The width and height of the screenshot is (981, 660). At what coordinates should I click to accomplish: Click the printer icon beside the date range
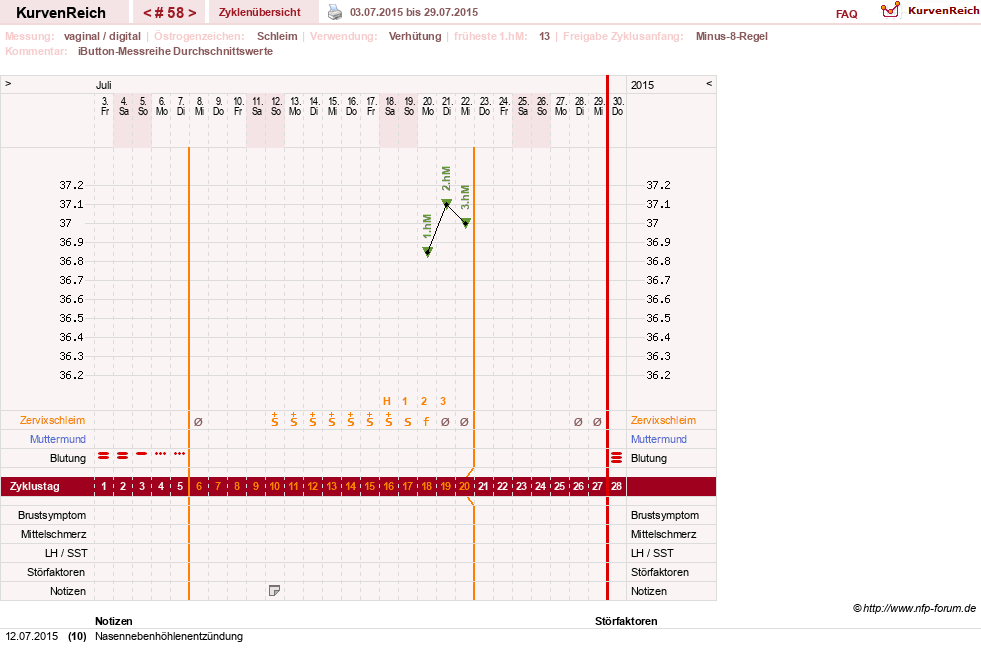point(335,13)
